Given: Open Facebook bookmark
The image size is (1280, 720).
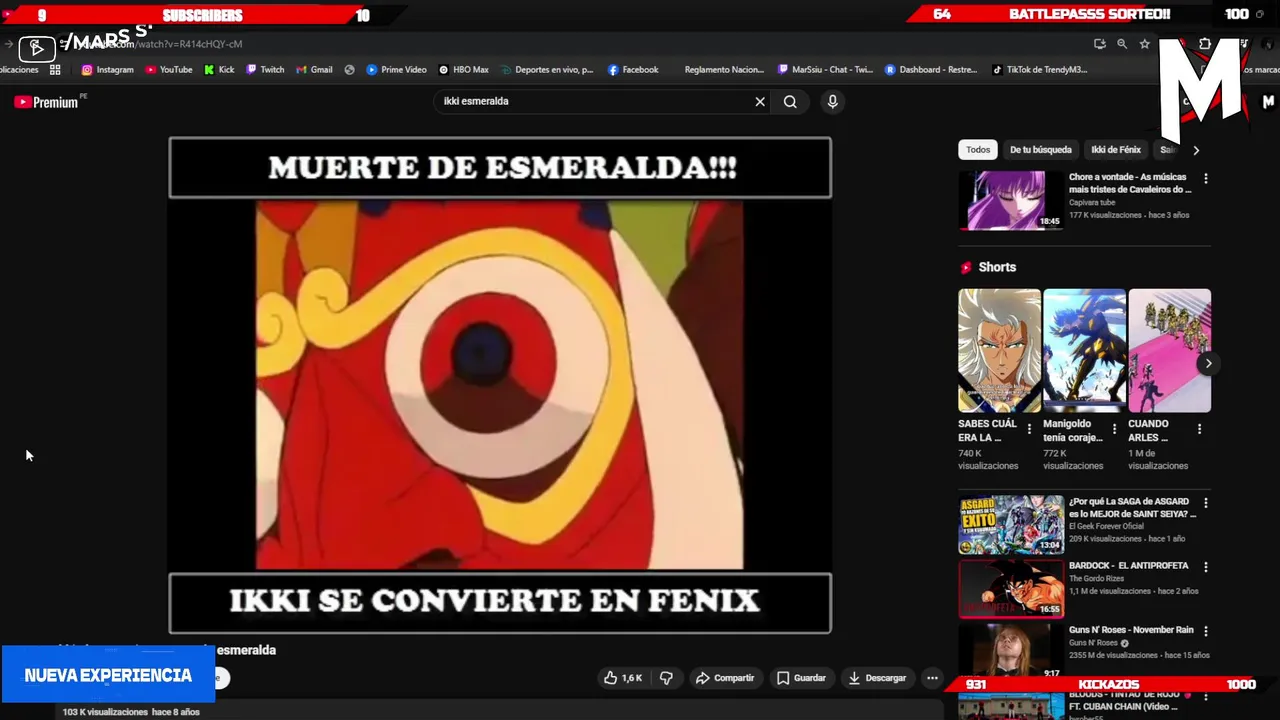Looking at the screenshot, I should pyautogui.click(x=632, y=70).
